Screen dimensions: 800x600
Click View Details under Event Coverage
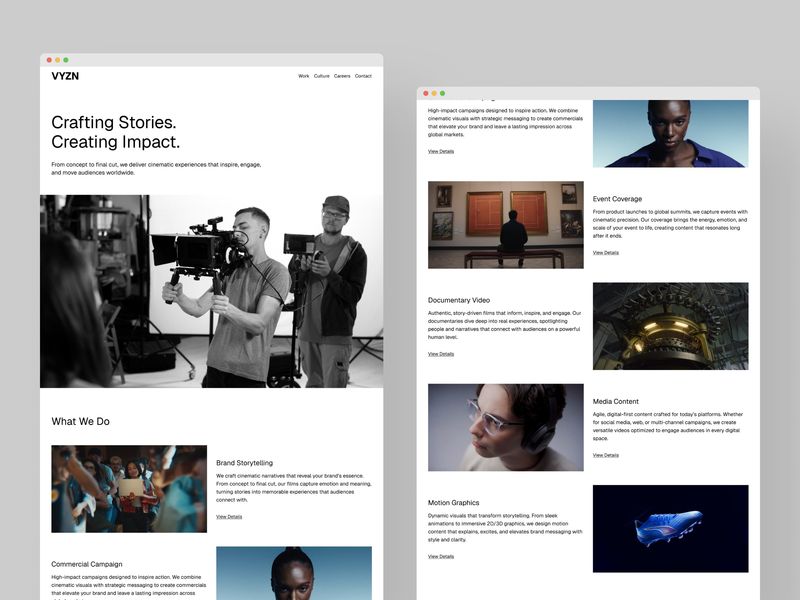(x=604, y=253)
